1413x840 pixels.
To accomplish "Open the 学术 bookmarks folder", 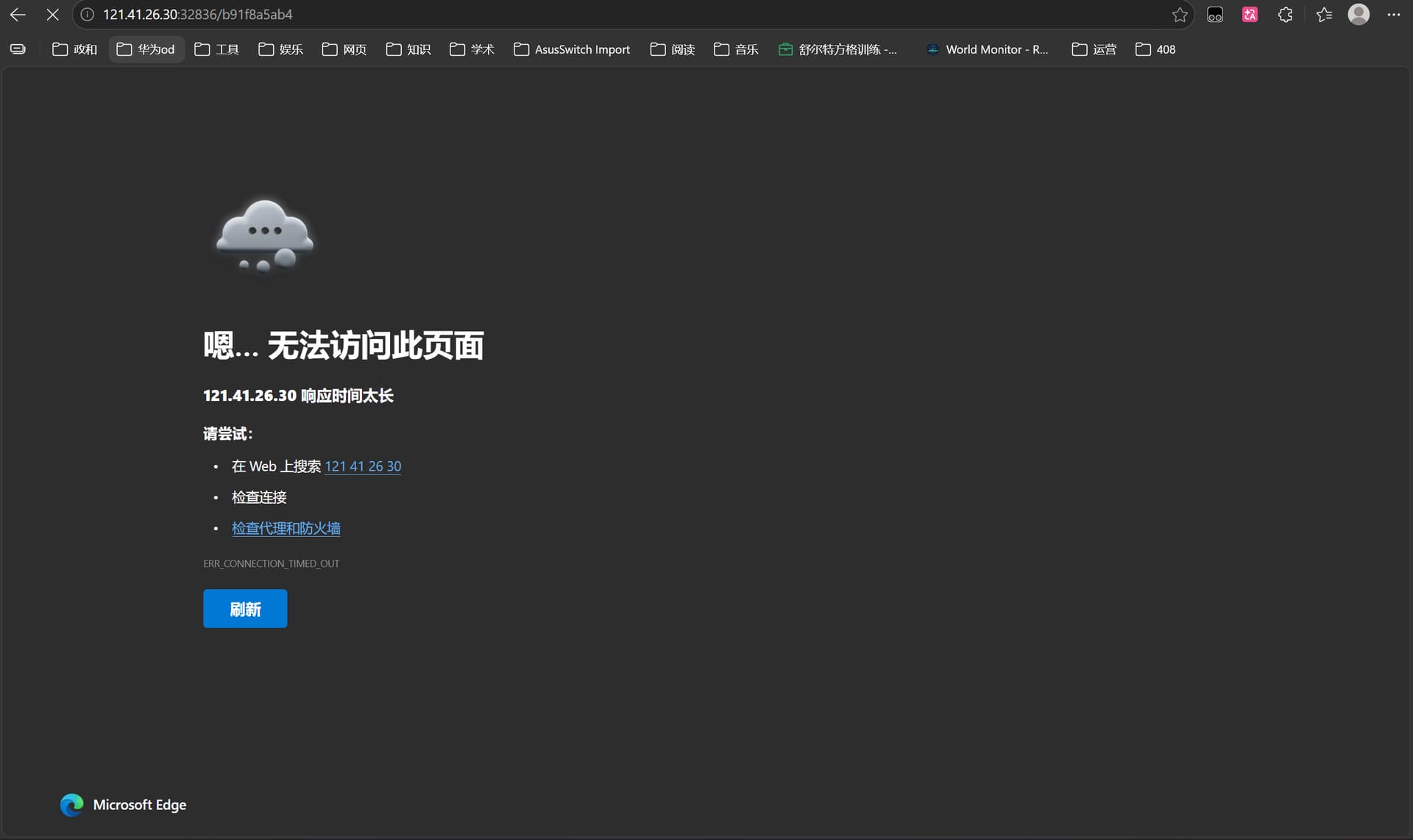I will click(472, 49).
